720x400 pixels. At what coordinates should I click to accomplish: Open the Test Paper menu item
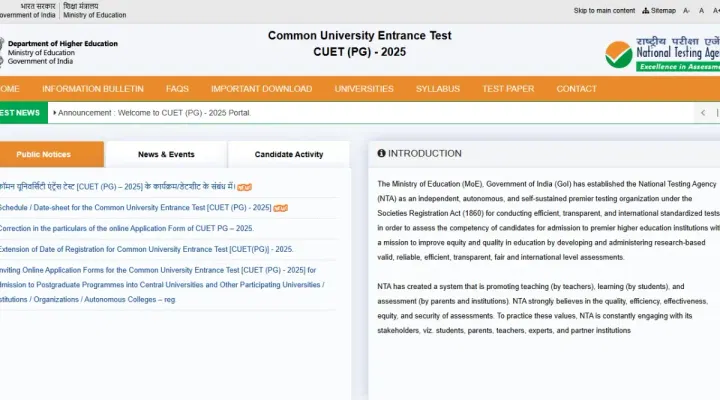[508, 89]
